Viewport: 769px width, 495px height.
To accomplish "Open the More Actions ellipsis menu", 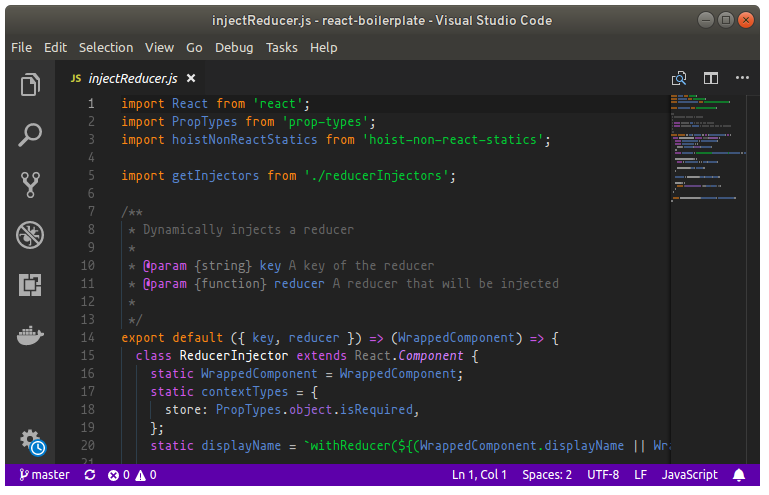I will (742, 78).
